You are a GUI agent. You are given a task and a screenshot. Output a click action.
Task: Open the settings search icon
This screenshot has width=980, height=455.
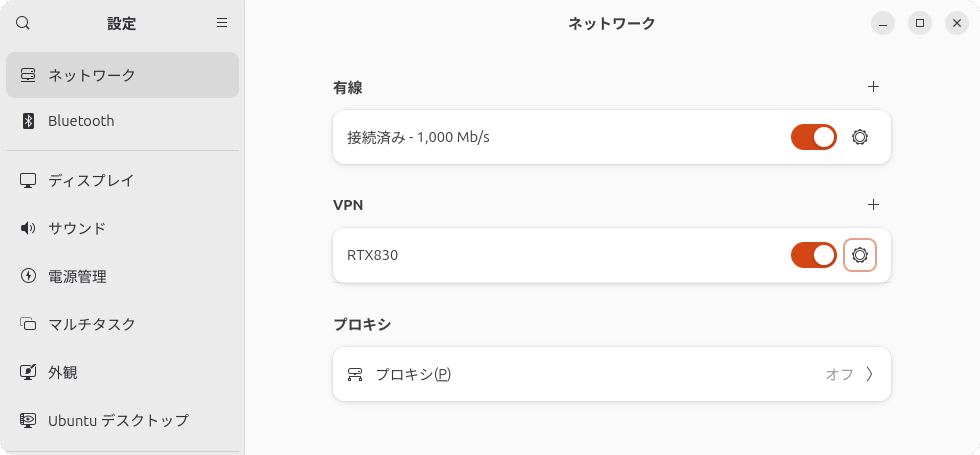click(22, 23)
